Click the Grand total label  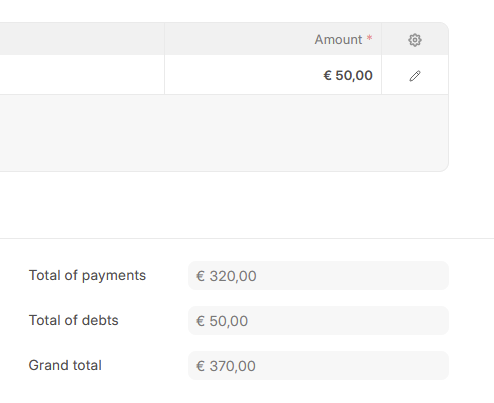(65, 365)
